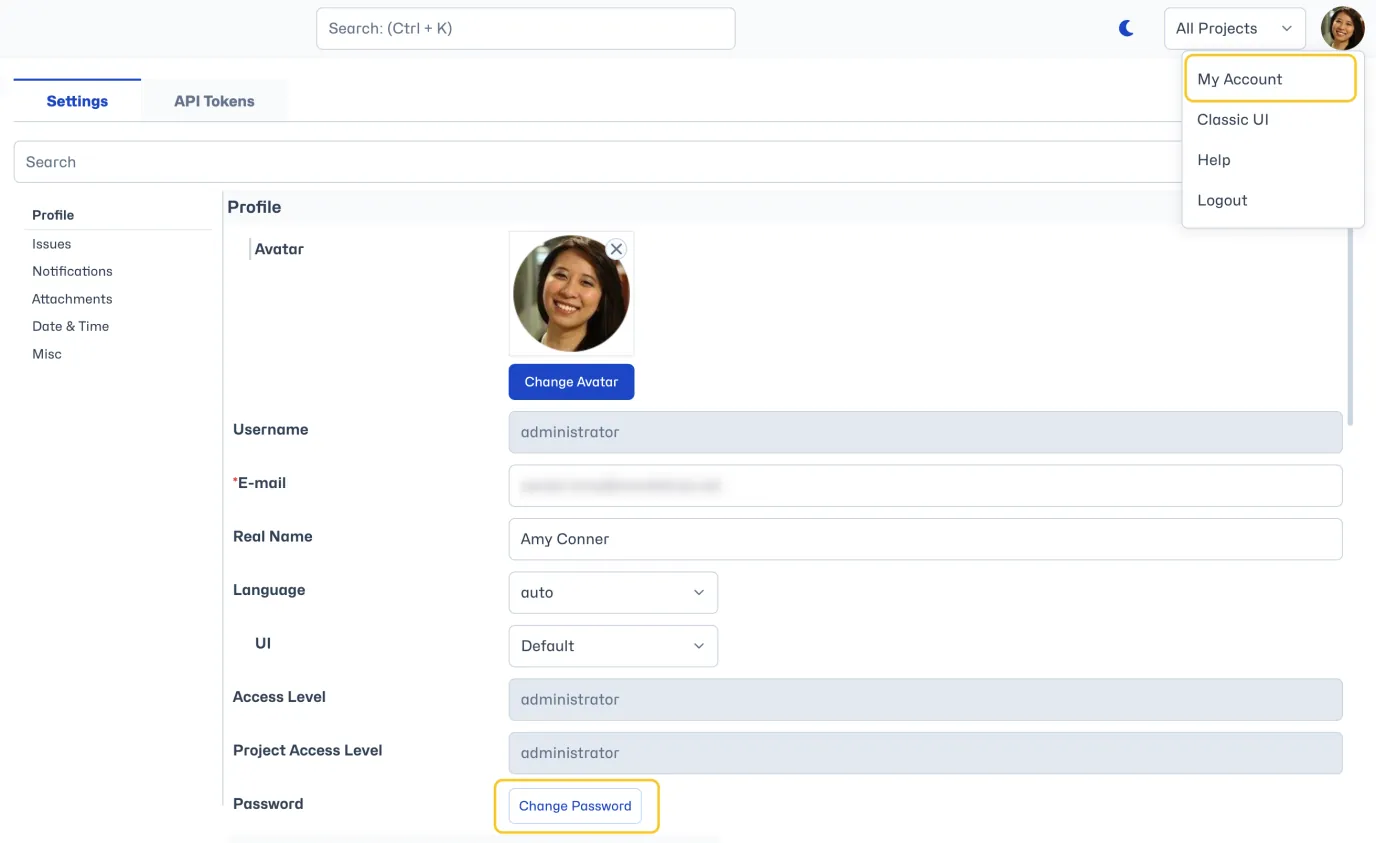Switch to the Settings tab
Image resolution: width=1376 pixels, height=843 pixels.
(x=77, y=101)
